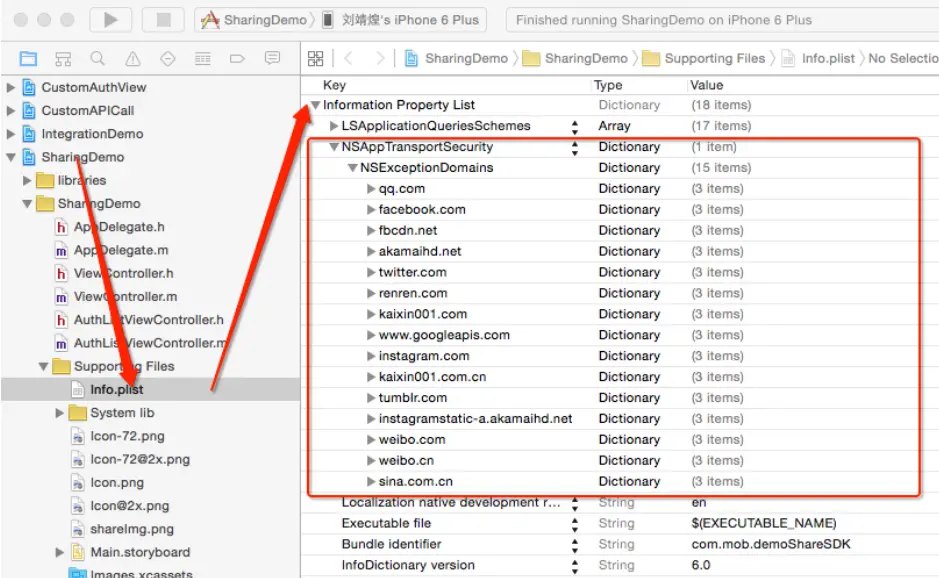The width and height of the screenshot is (939, 578).
Task: Open key stepper for NSAppTransportSecurity row
Action: tap(575, 147)
